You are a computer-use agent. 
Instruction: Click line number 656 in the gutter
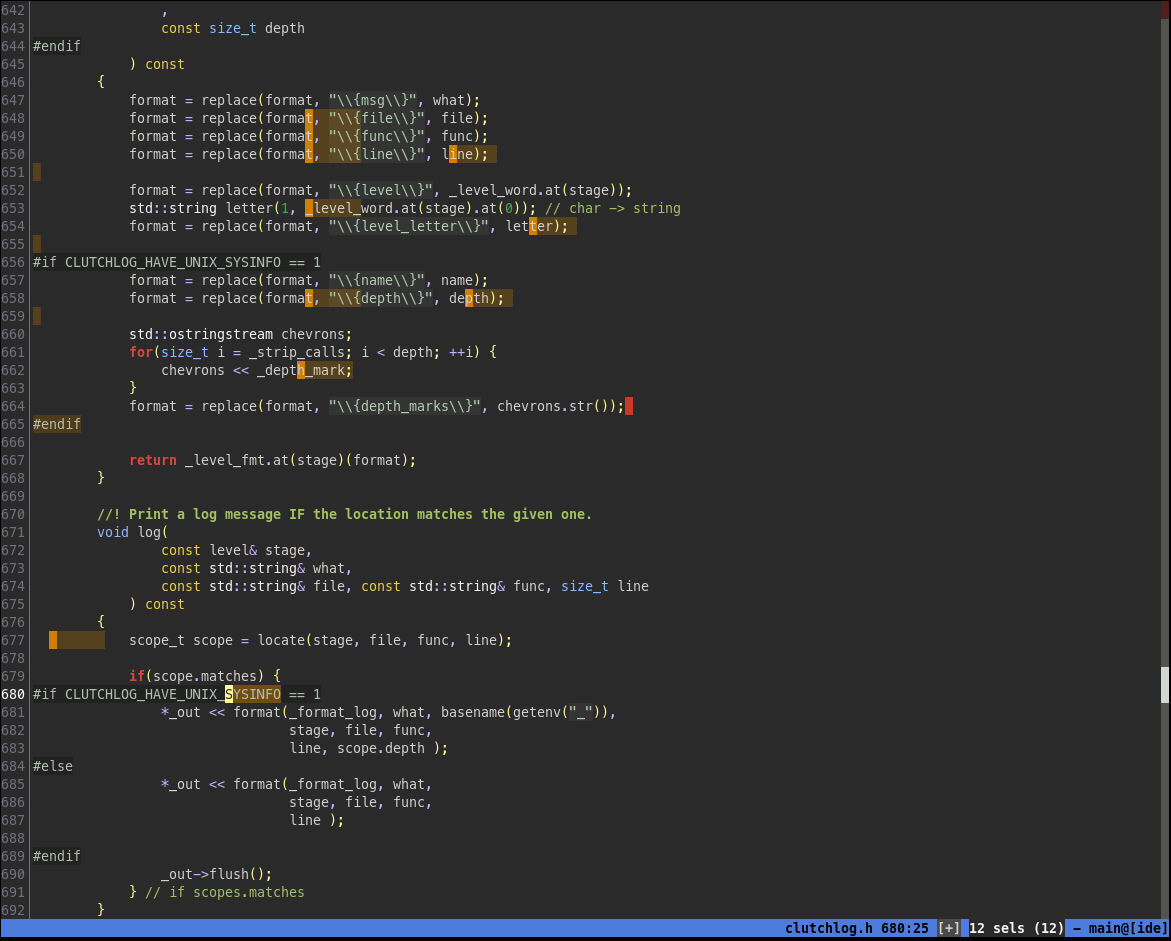(x=14, y=262)
